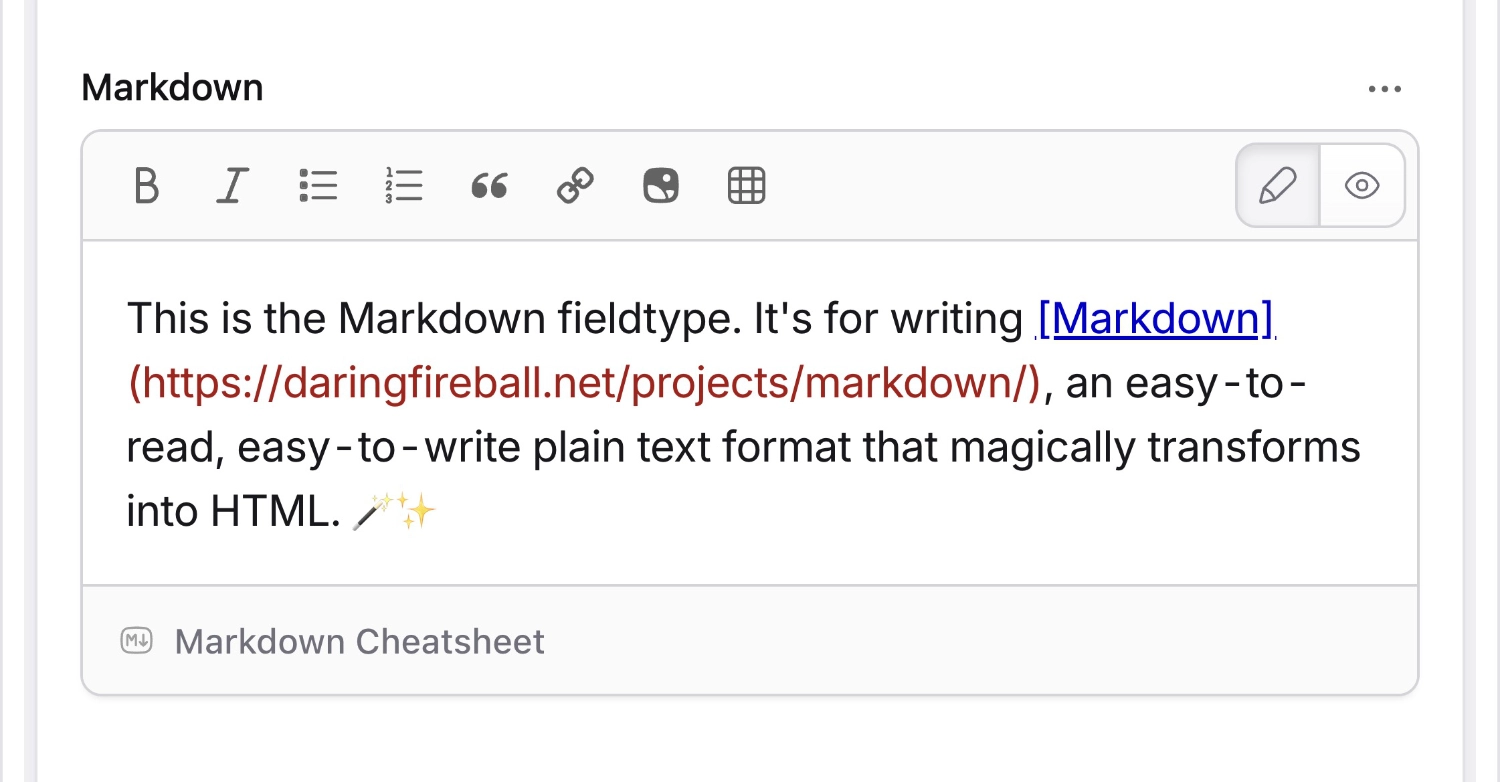Switch to the write tab of the editor
1500x782 pixels.
[1278, 185]
